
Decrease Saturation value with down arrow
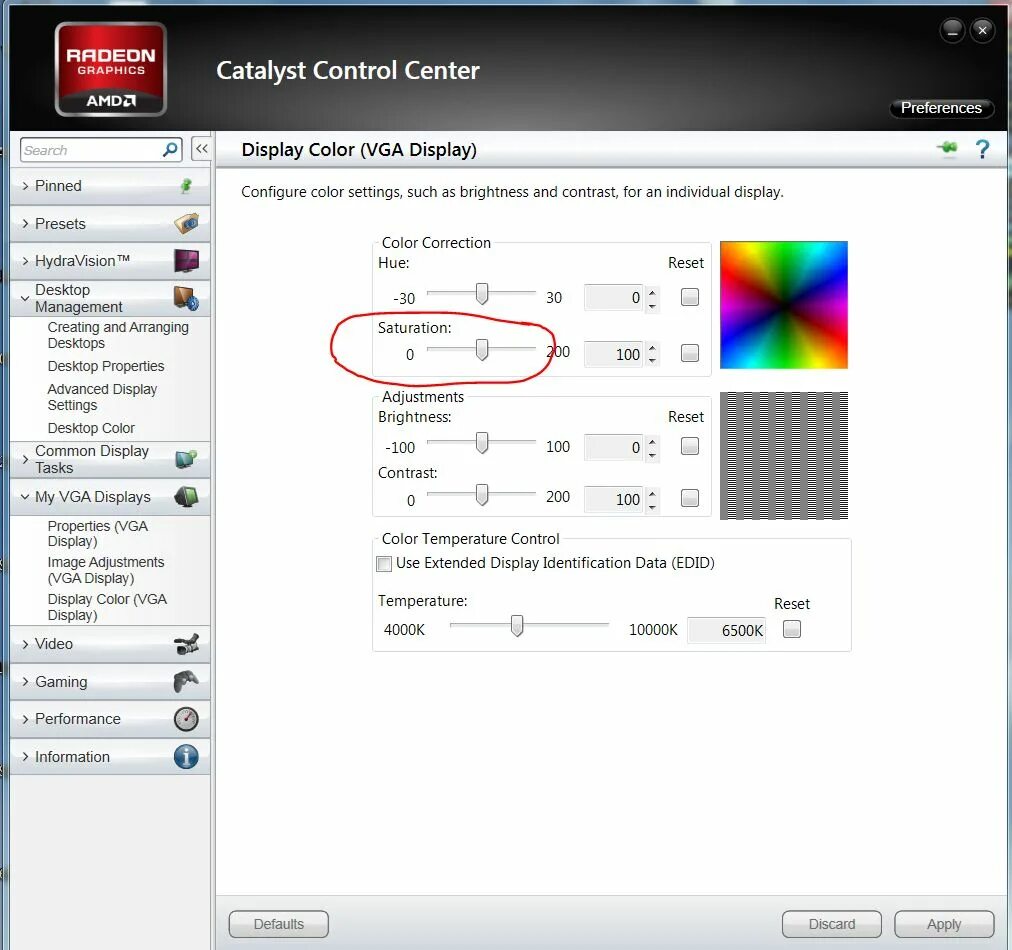click(652, 360)
